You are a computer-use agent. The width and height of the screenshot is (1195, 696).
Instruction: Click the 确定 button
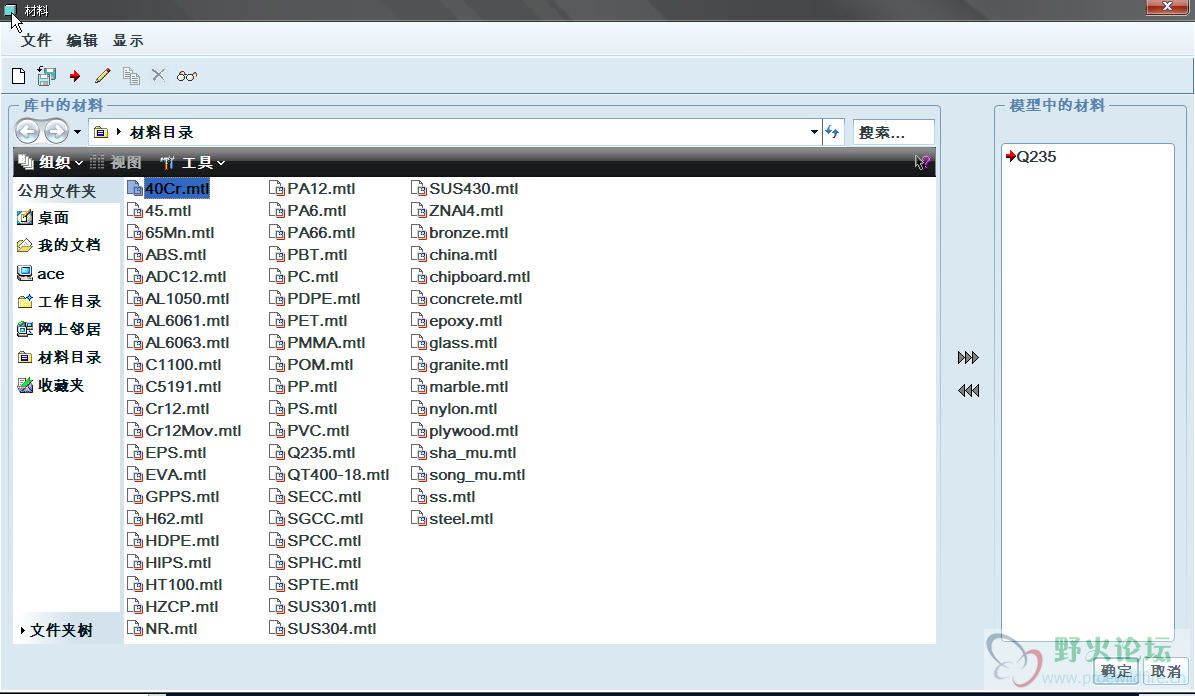pyautogui.click(x=1117, y=671)
